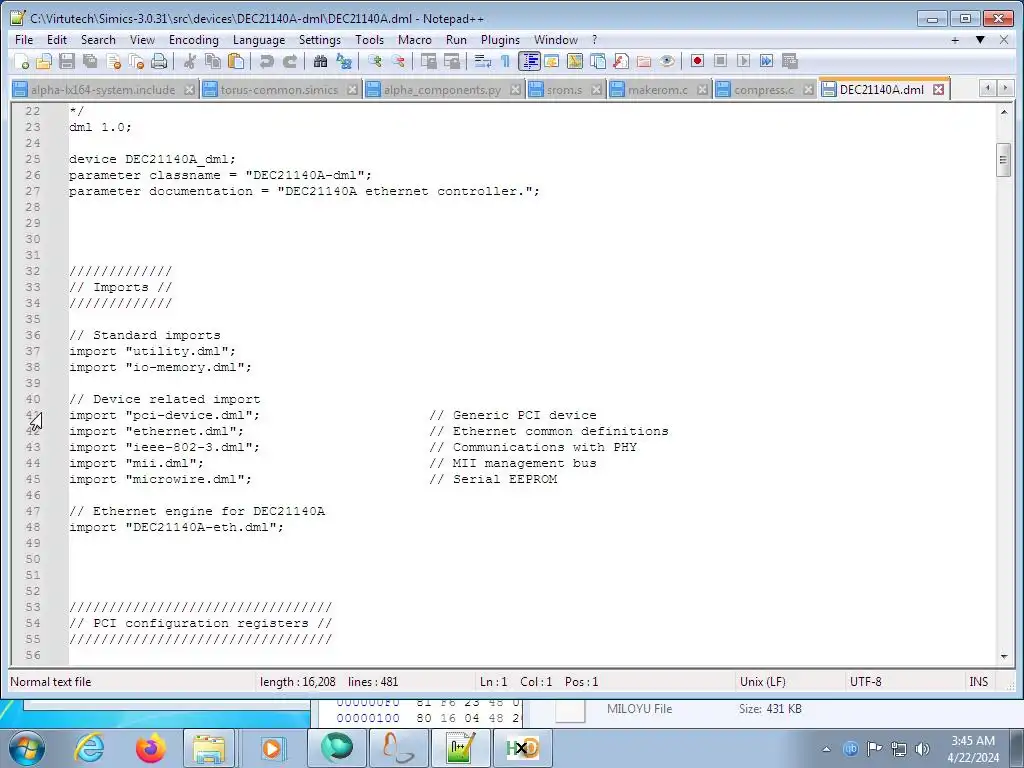Click the user-defined language icon

(552, 61)
